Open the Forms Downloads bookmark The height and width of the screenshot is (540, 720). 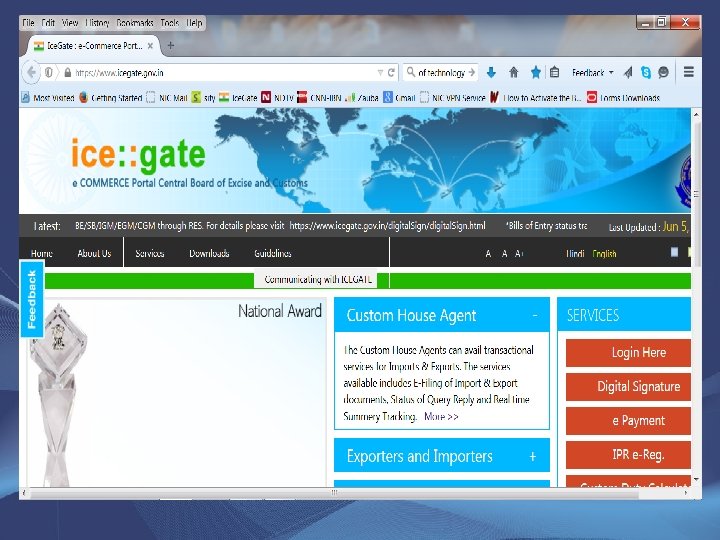tap(624, 98)
